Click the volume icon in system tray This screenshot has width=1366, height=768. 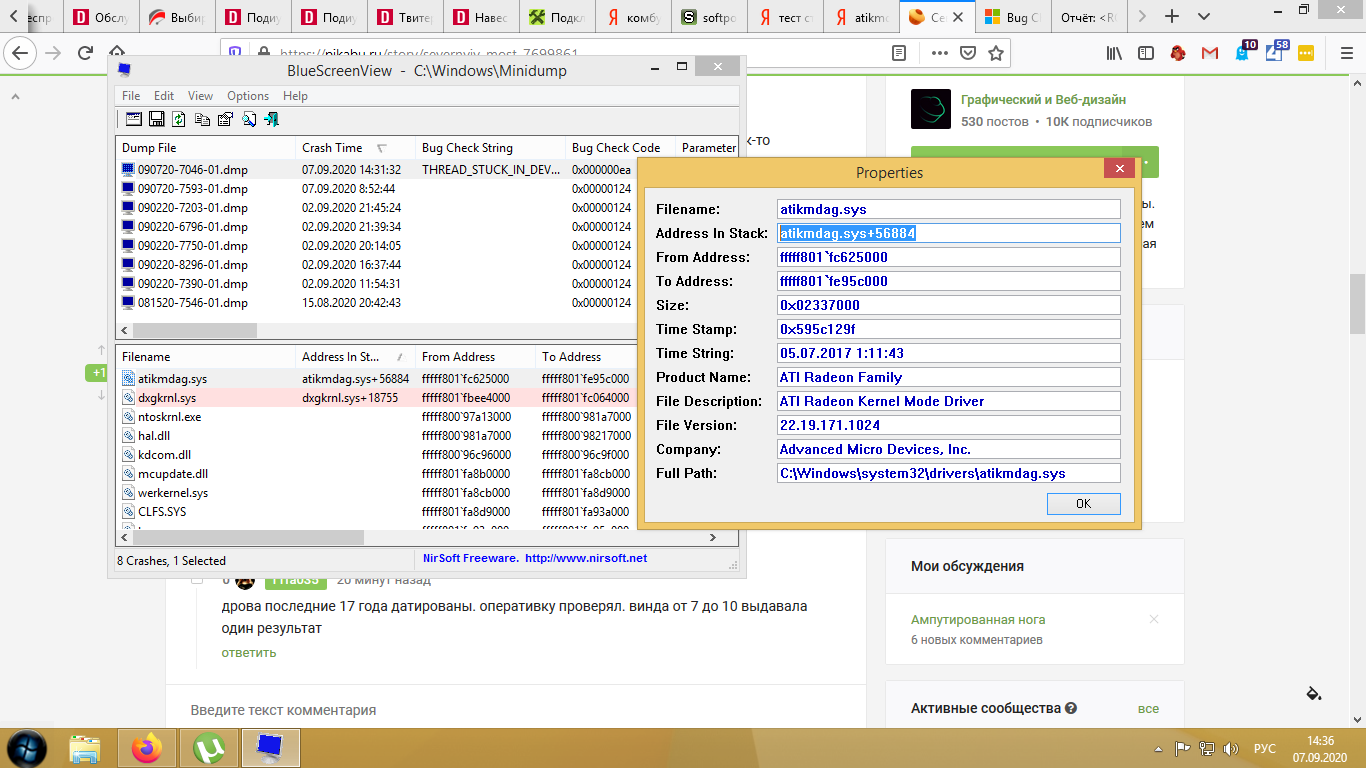pyautogui.click(x=1231, y=748)
